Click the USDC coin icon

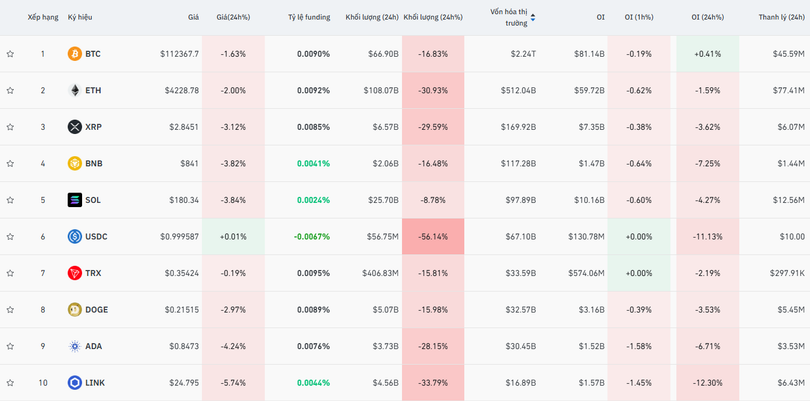click(x=74, y=237)
